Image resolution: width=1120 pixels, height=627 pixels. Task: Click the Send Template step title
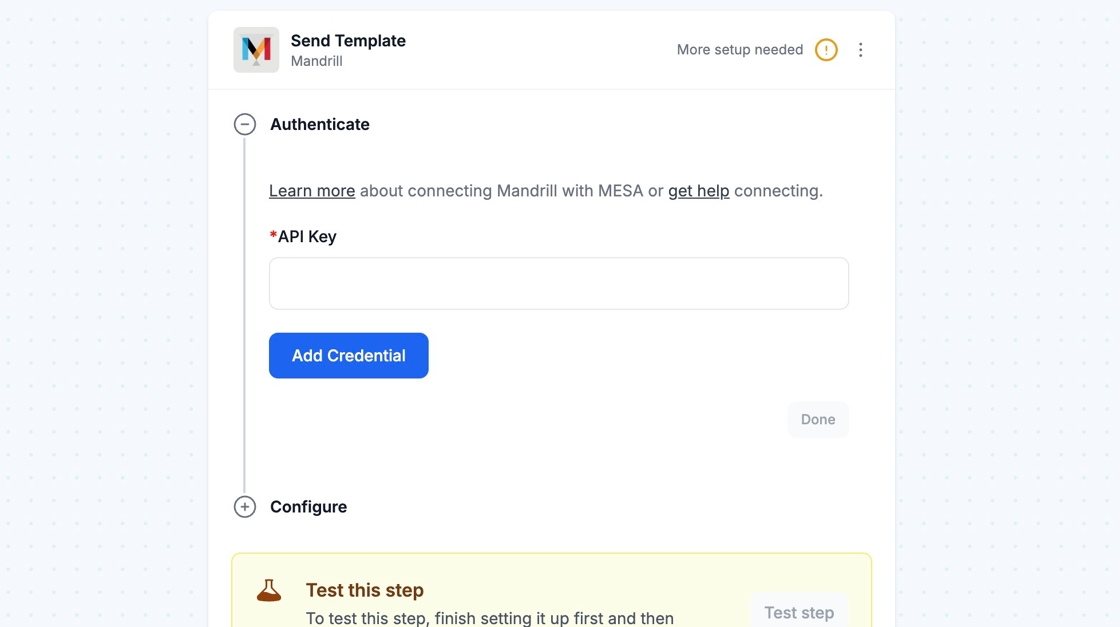[x=348, y=41]
